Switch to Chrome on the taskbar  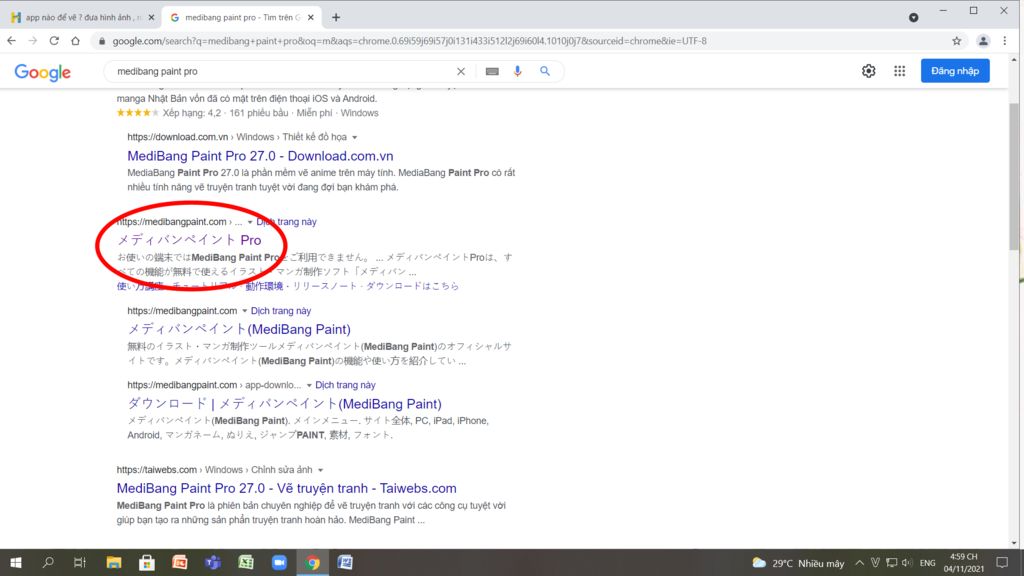(312, 562)
